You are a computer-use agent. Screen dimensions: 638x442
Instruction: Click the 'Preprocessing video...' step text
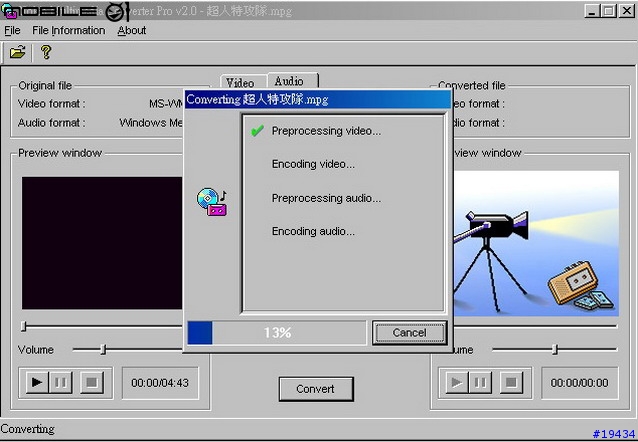click(x=326, y=131)
